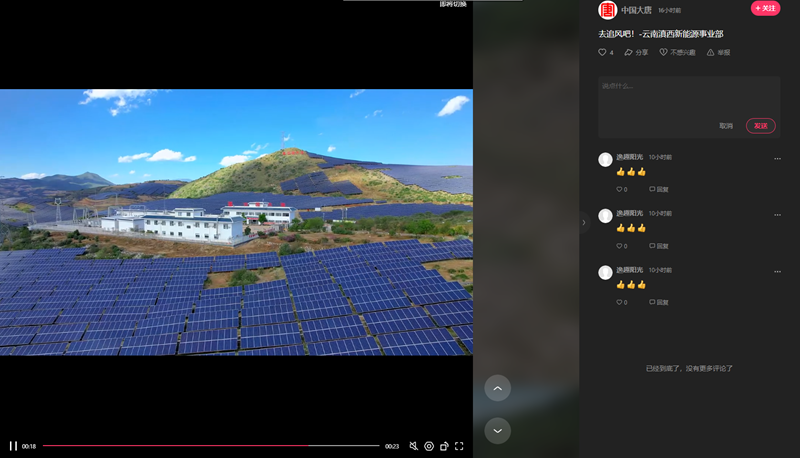Screen dimensions: 800x458
Task: Mark video as 不感兴趣
Action: (677, 52)
